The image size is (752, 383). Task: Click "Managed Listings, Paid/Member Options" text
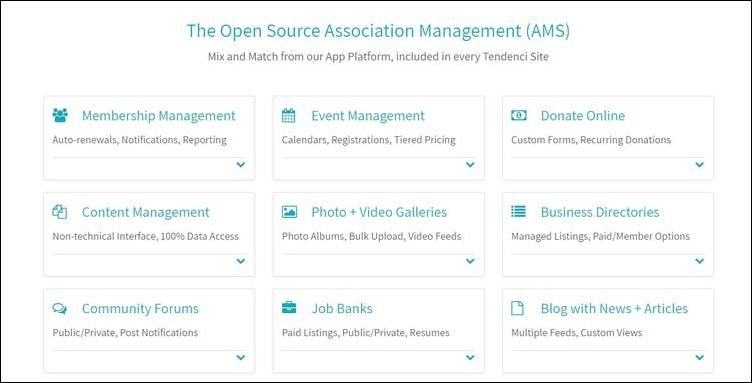[x=600, y=236]
